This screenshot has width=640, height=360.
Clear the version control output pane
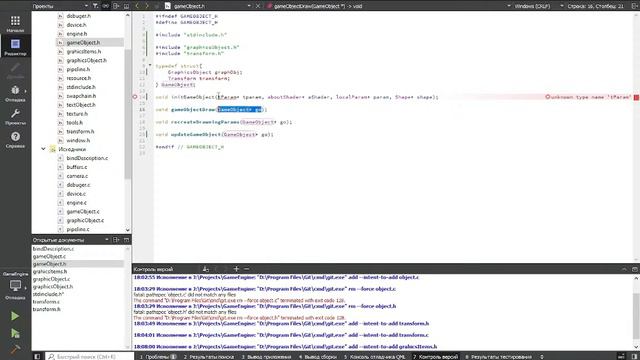[x=206, y=269]
